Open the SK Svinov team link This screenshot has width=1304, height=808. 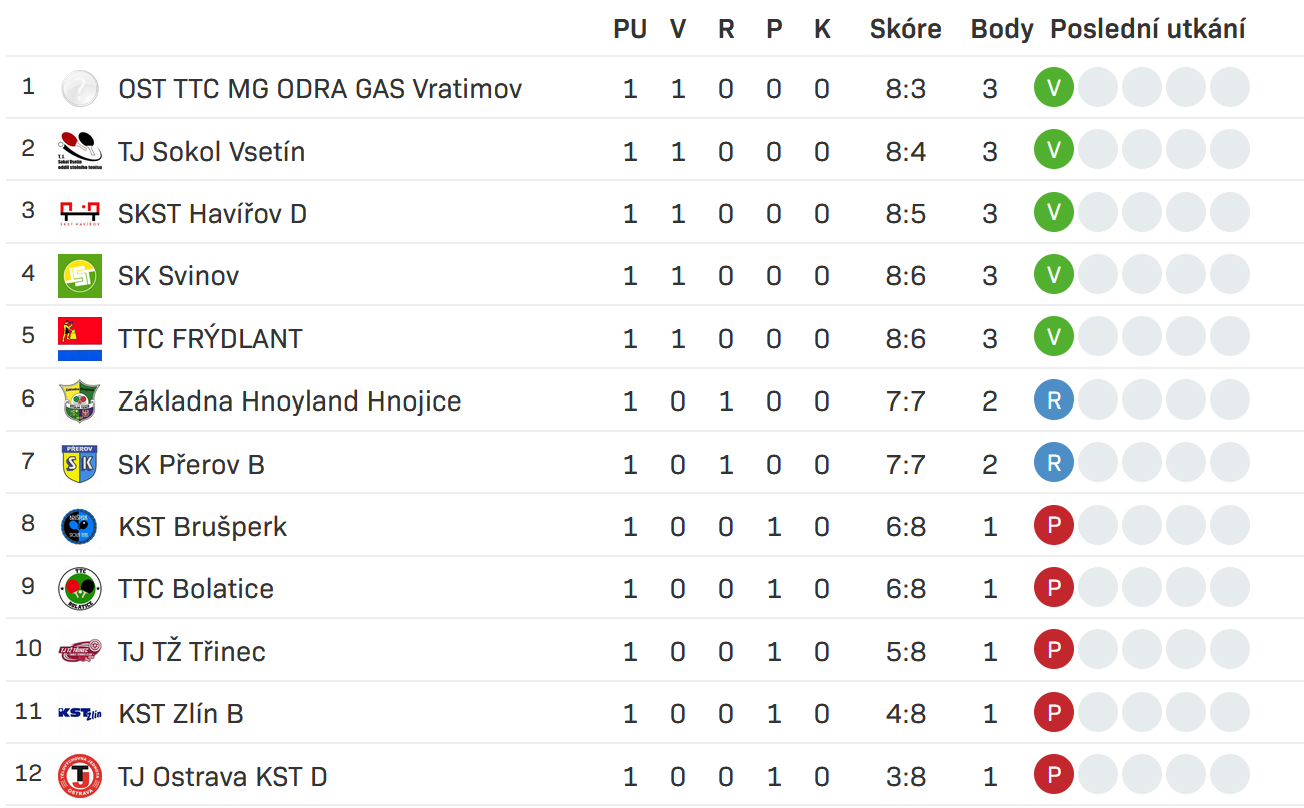point(179,276)
